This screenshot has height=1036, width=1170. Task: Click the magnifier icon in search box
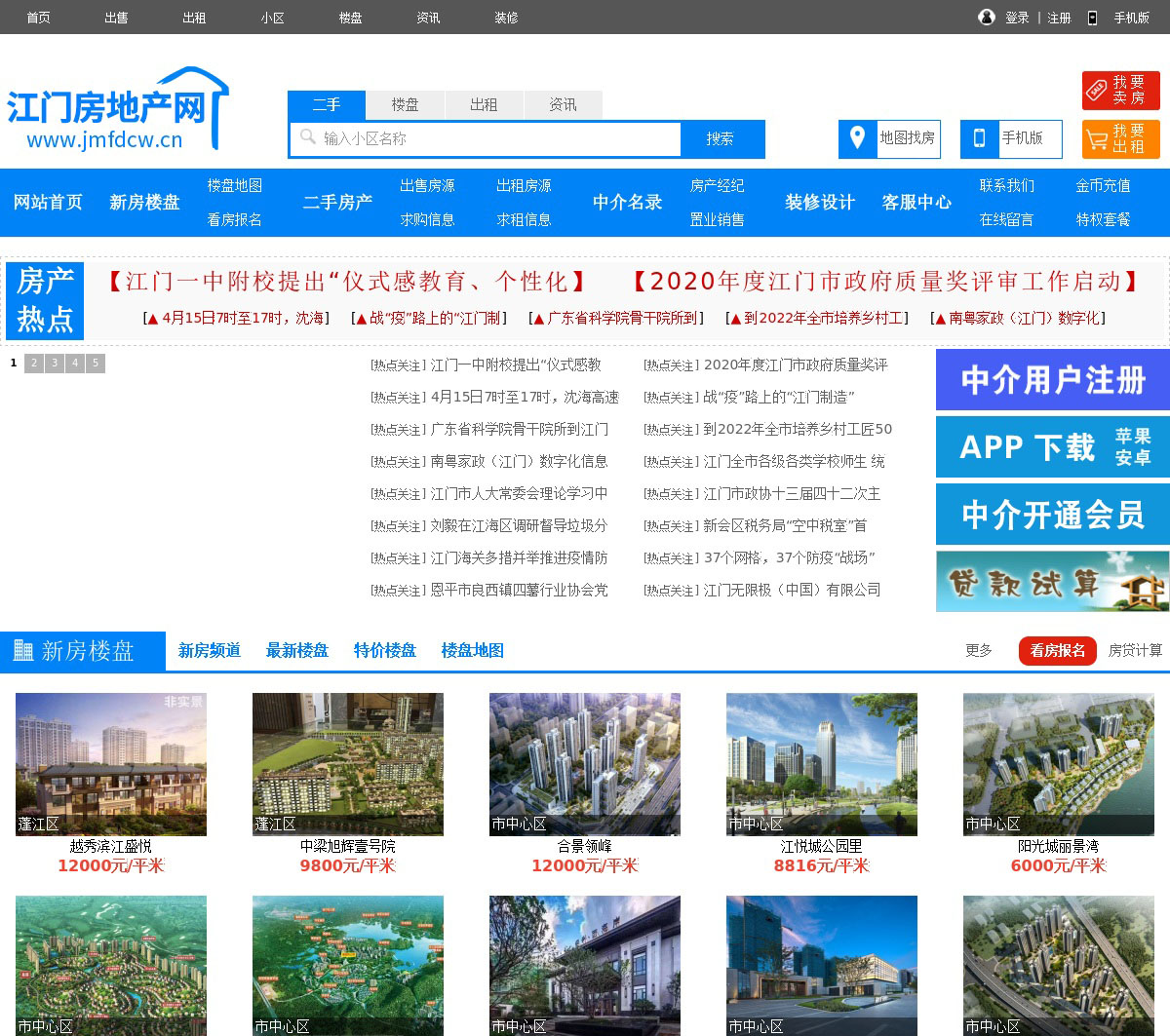point(308,137)
